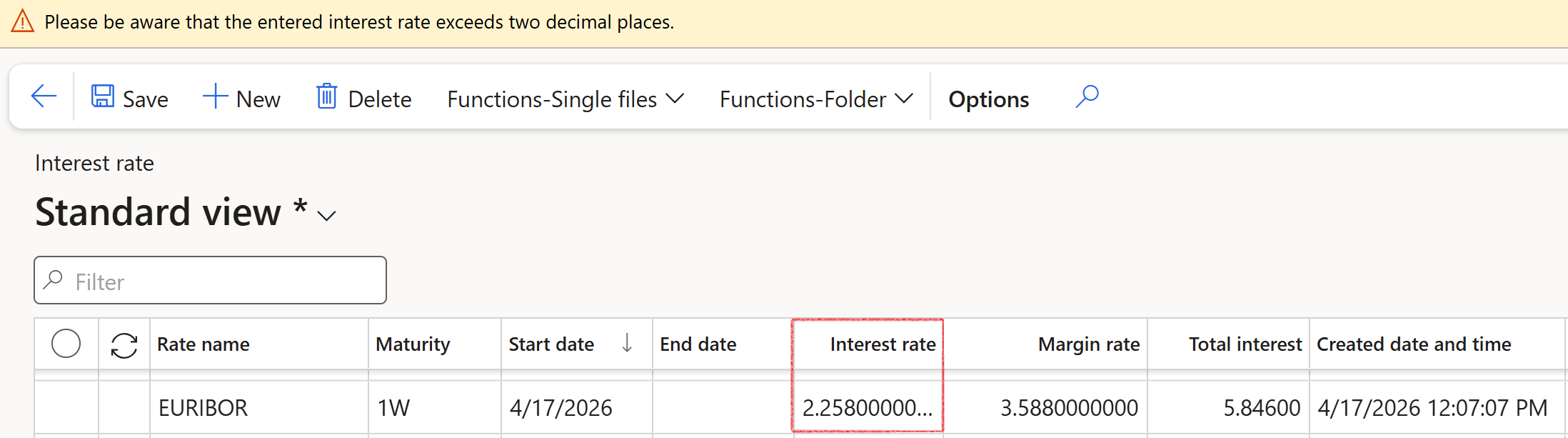
Task: Click the Margin rate column header
Action: [x=1088, y=344]
